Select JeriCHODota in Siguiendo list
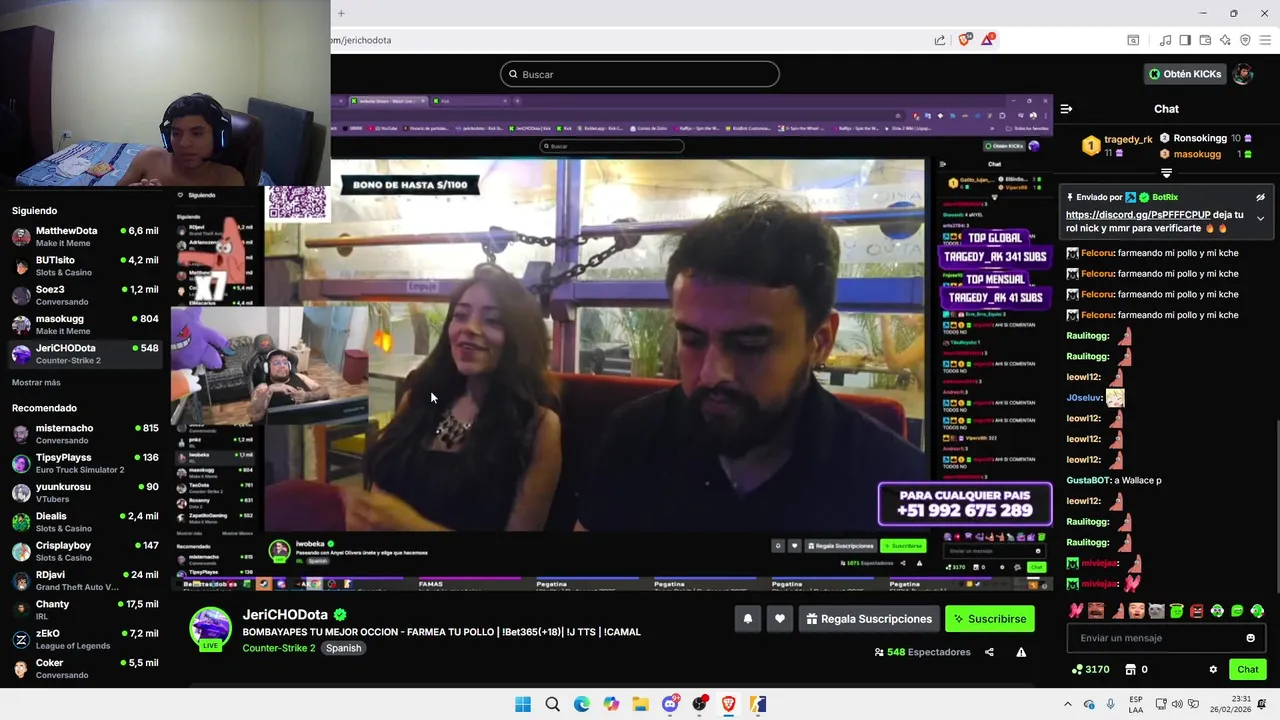This screenshot has width=1280, height=720. click(x=84, y=354)
